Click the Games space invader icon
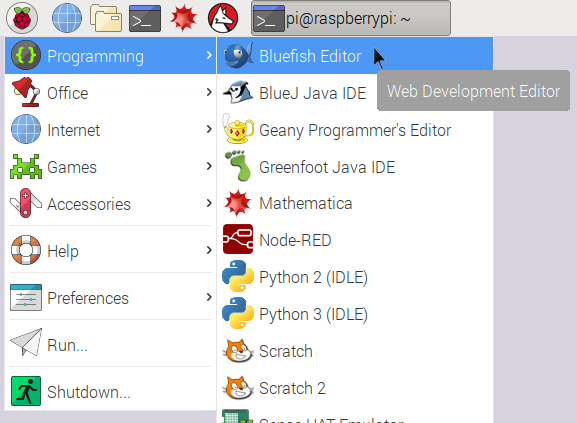This screenshot has height=423, width=577. [25, 167]
